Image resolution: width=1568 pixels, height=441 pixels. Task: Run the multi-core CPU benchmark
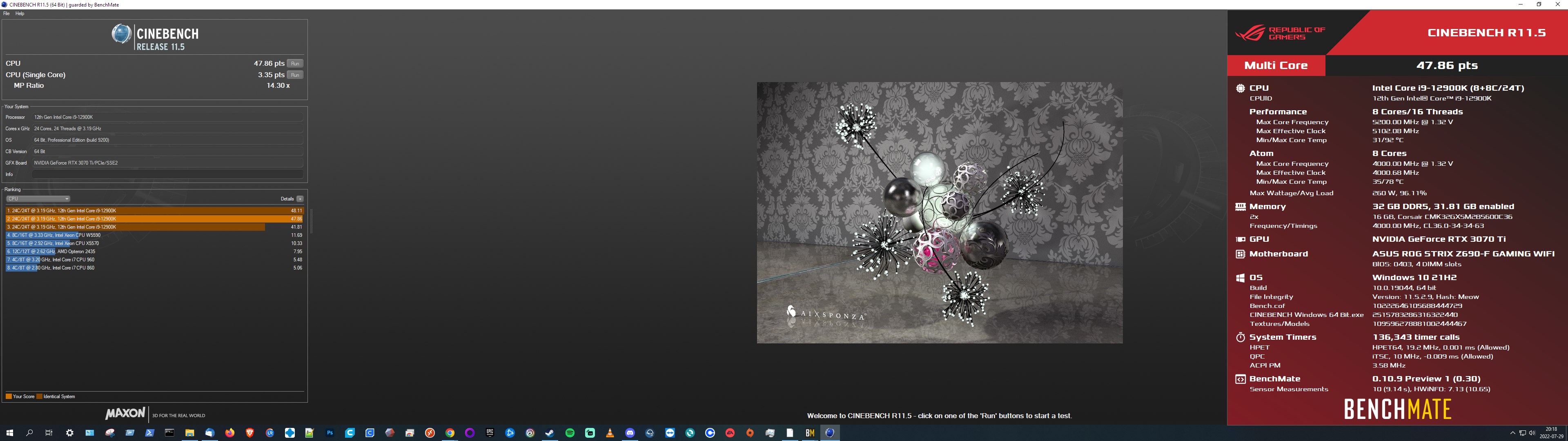295,63
